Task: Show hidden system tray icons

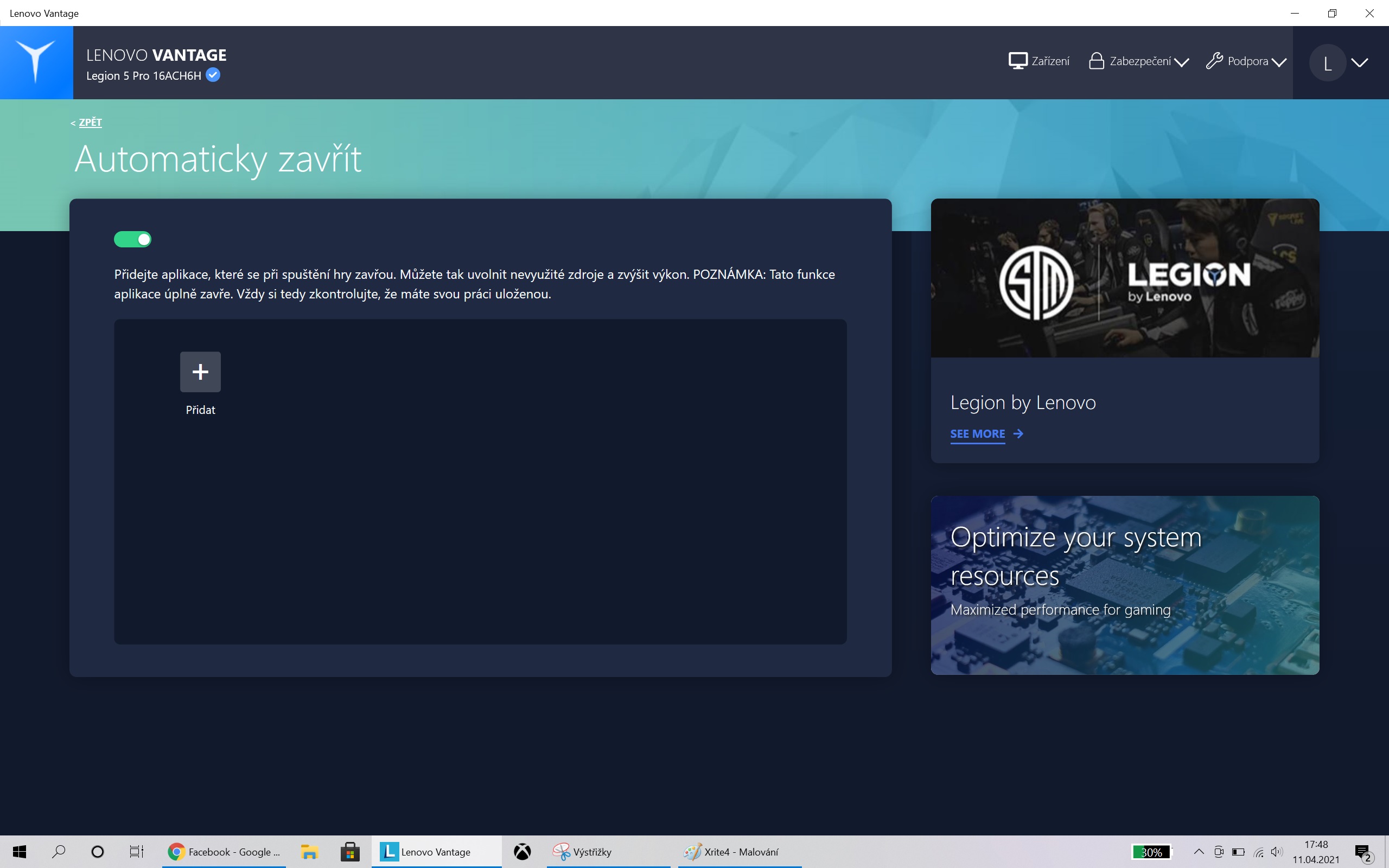Action: pyautogui.click(x=1199, y=852)
